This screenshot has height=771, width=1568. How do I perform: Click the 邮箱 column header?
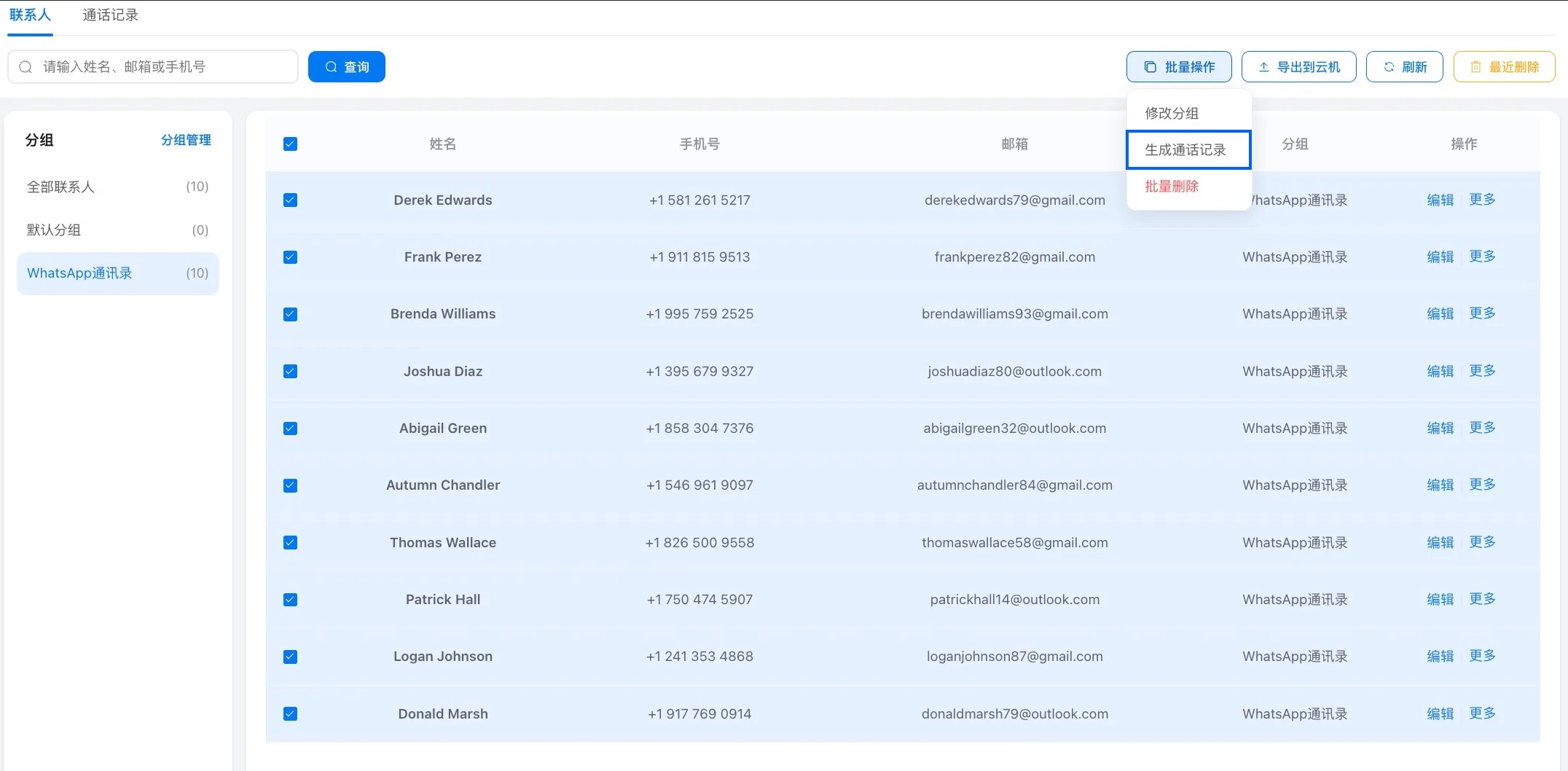click(x=1015, y=144)
